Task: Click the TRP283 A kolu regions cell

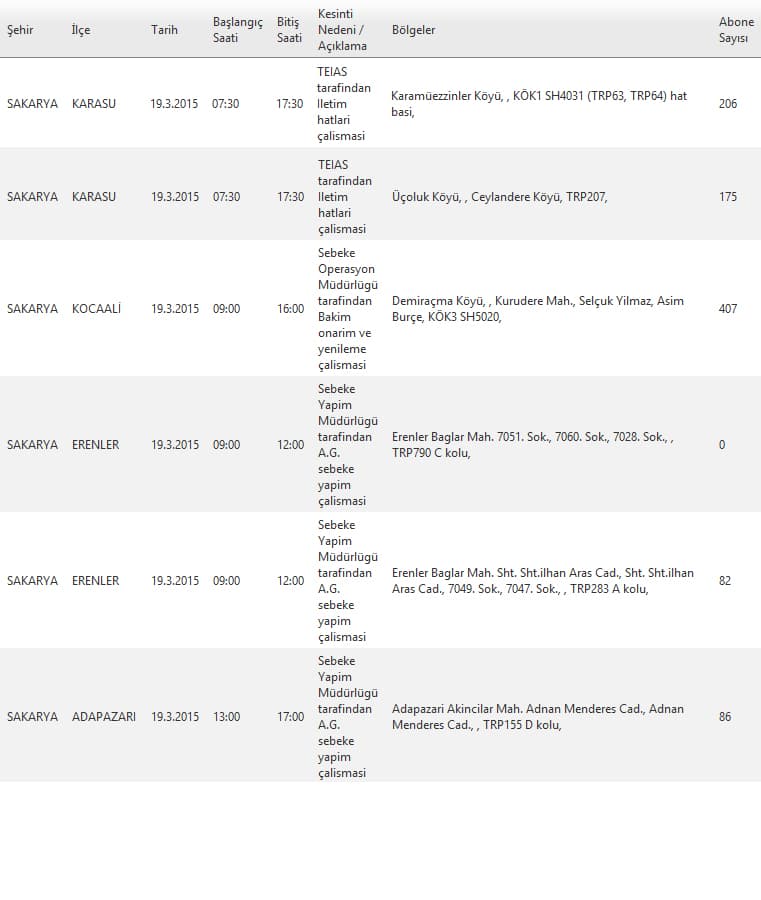Action: point(542,581)
